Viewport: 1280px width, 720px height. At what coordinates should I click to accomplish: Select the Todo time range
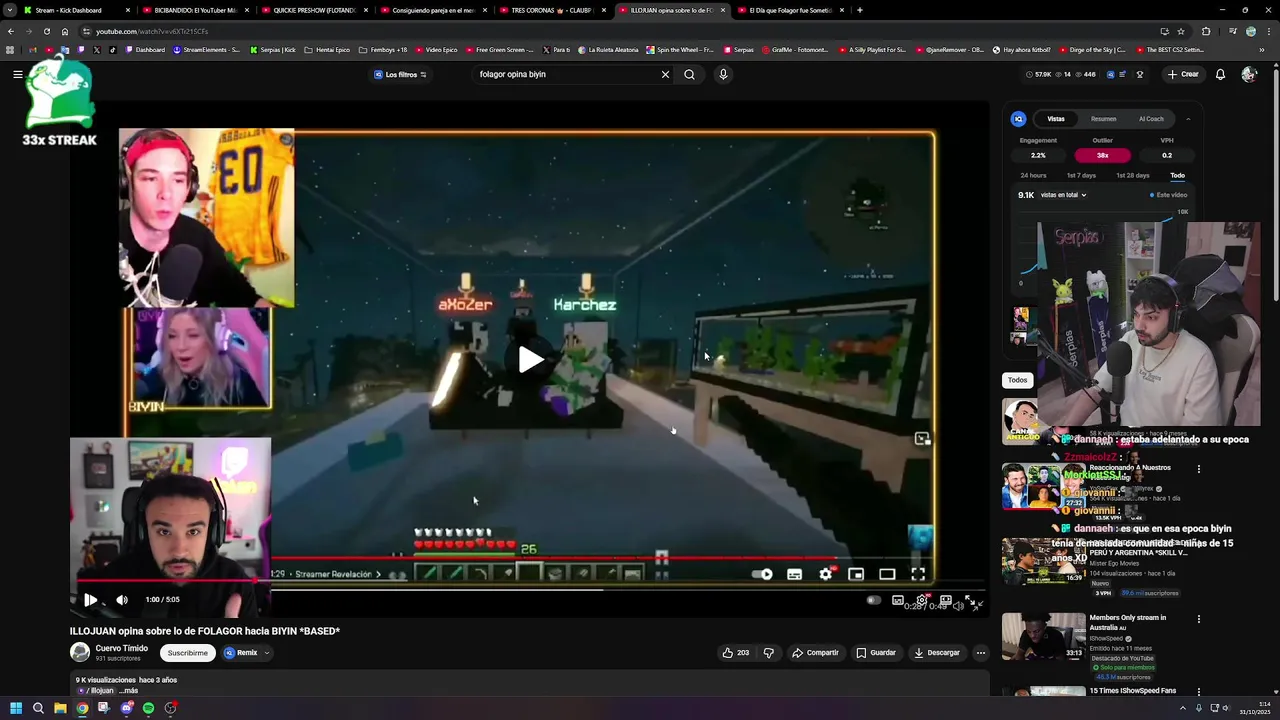pyautogui.click(x=1178, y=176)
